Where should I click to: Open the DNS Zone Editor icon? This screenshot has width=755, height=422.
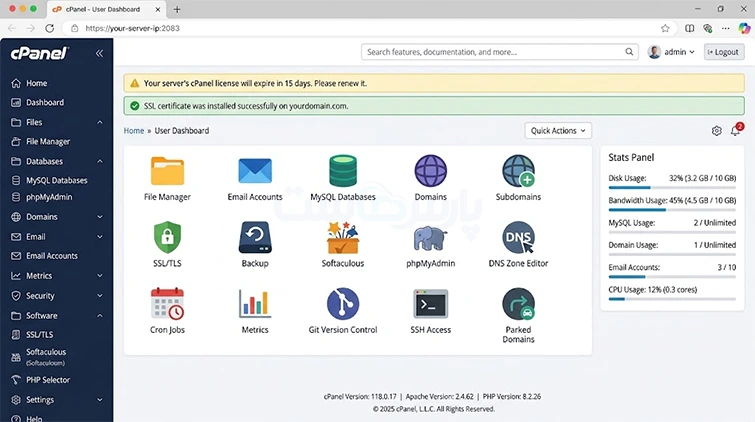pos(518,237)
